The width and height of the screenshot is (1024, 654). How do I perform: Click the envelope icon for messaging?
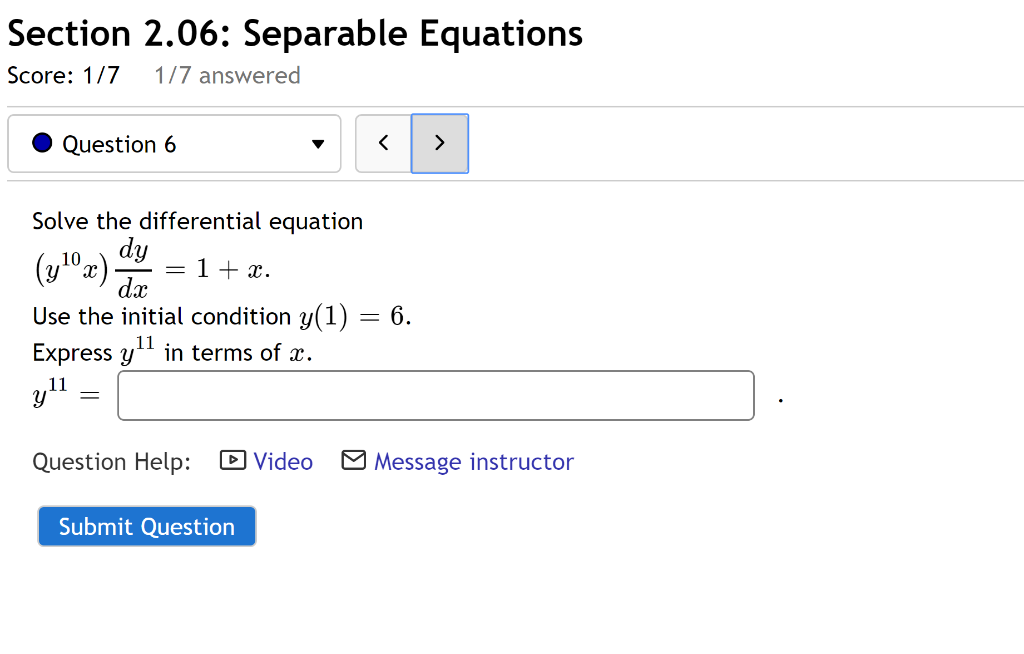pos(354,460)
